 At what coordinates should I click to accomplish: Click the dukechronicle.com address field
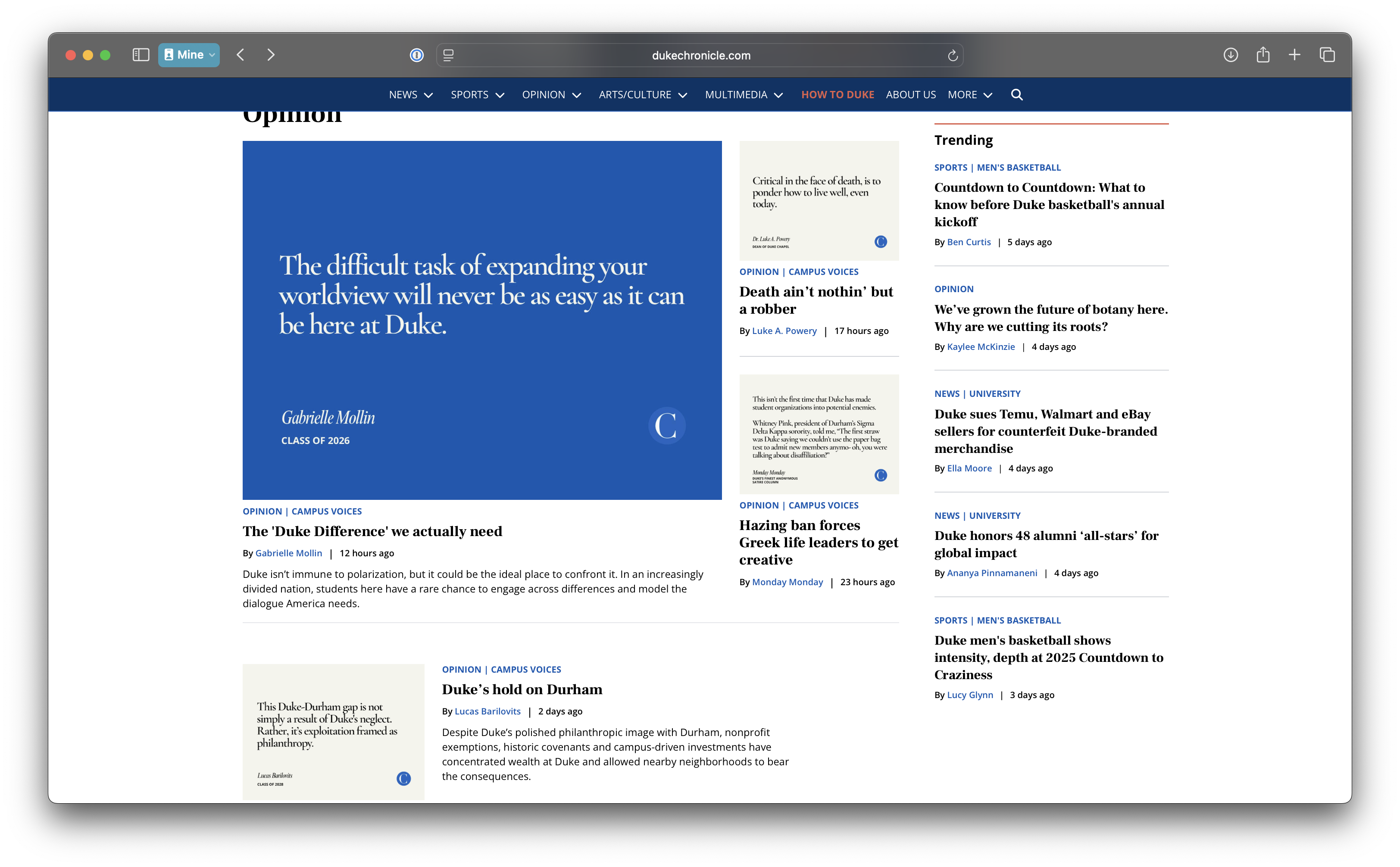point(700,56)
